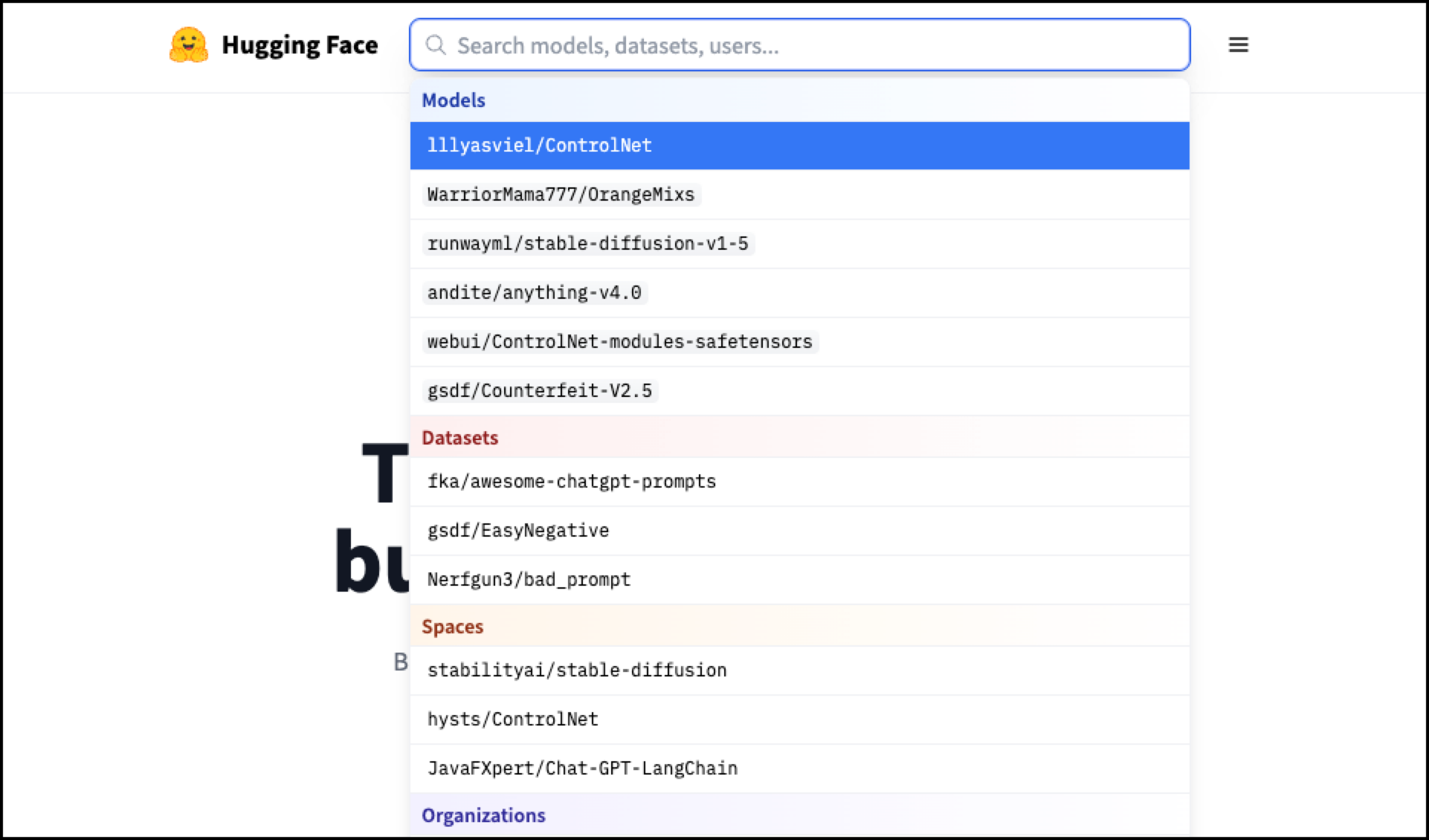
Task: Click the Datasets section header
Action: 459,438
